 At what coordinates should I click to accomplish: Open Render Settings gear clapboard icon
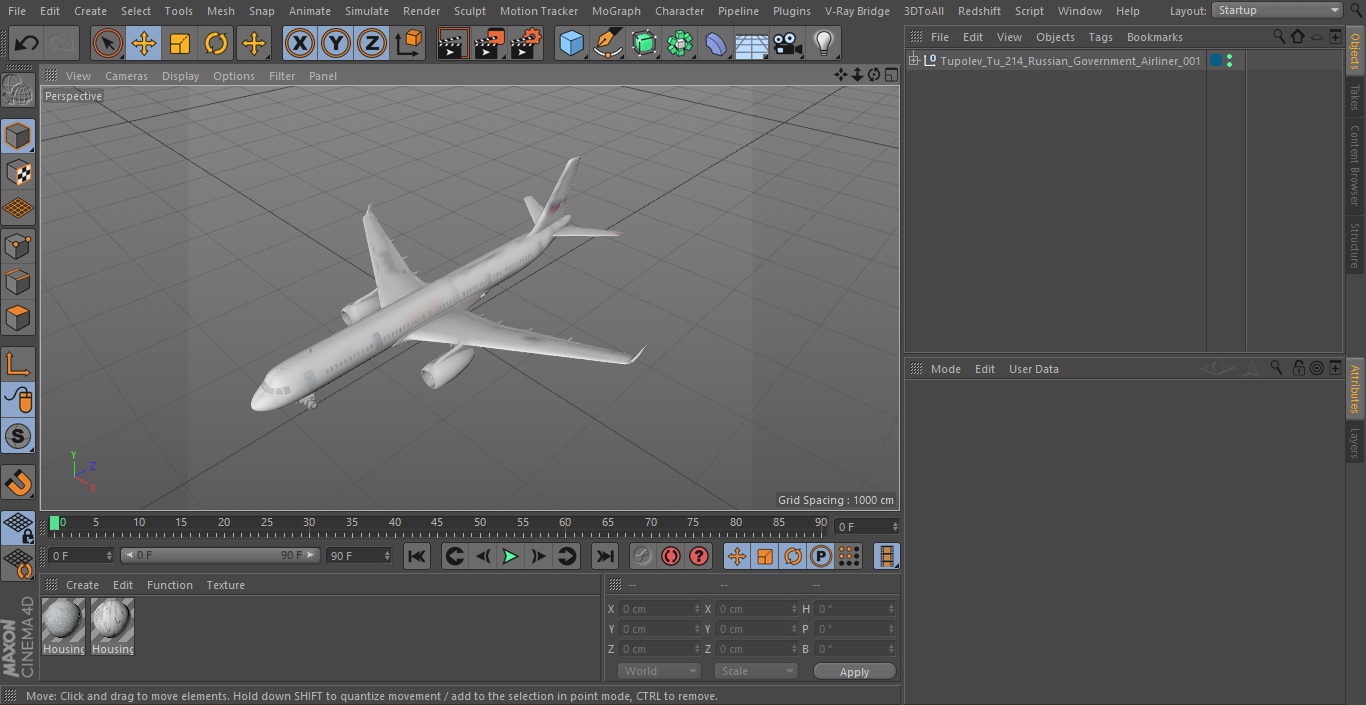pos(526,43)
